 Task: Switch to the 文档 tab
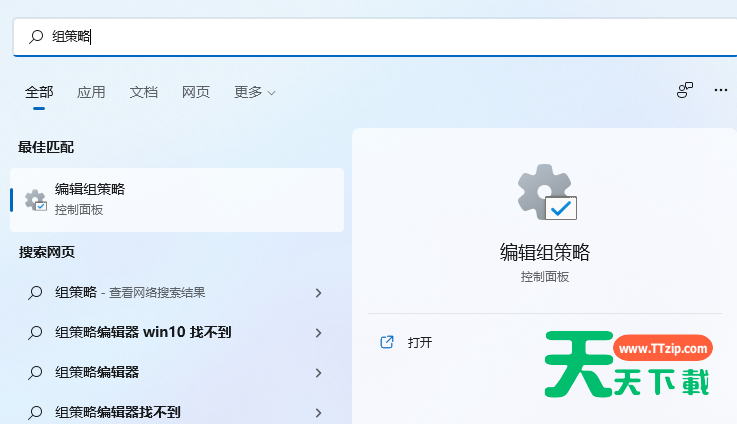point(143,92)
